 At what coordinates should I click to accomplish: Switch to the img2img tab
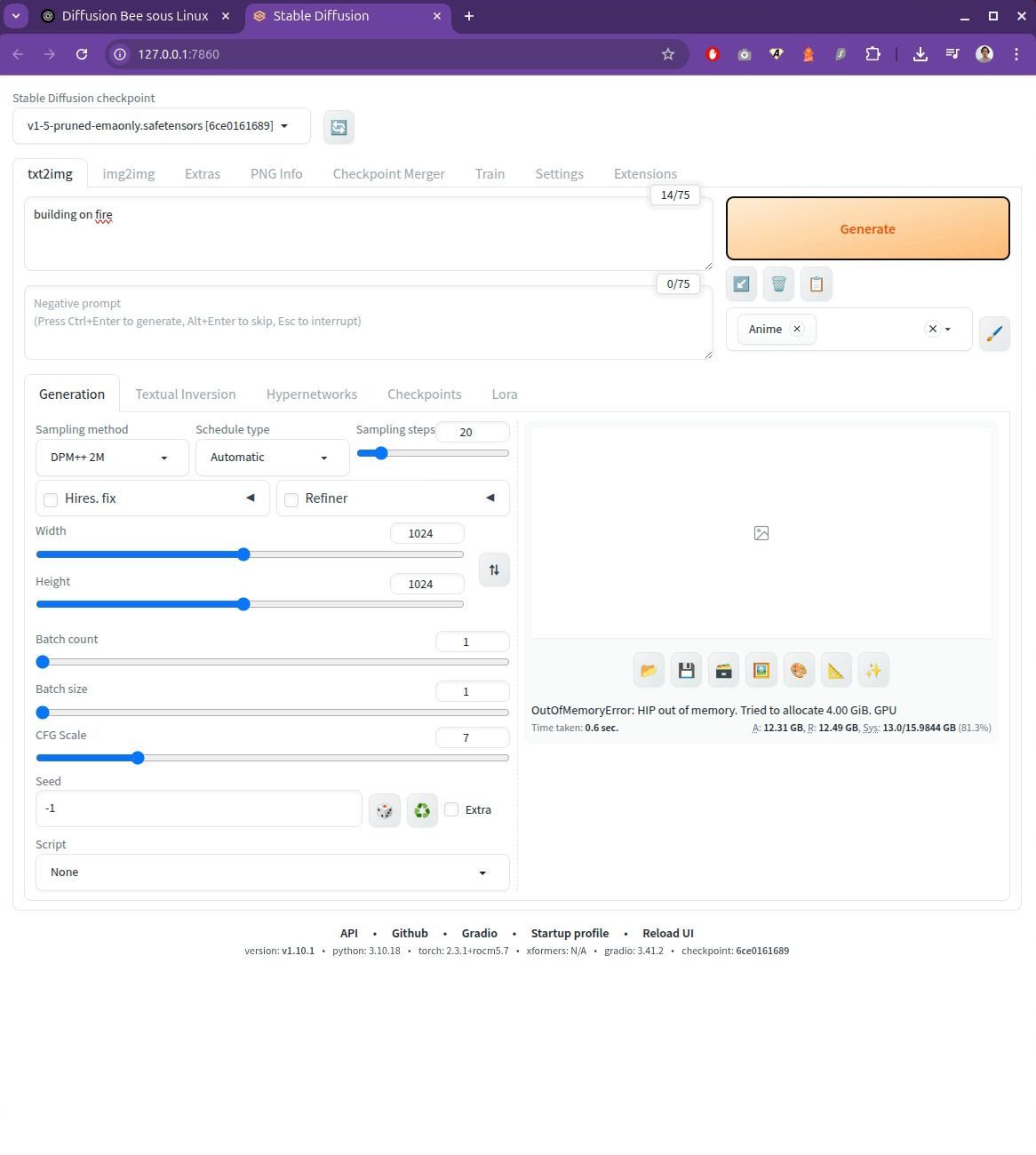(x=129, y=174)
